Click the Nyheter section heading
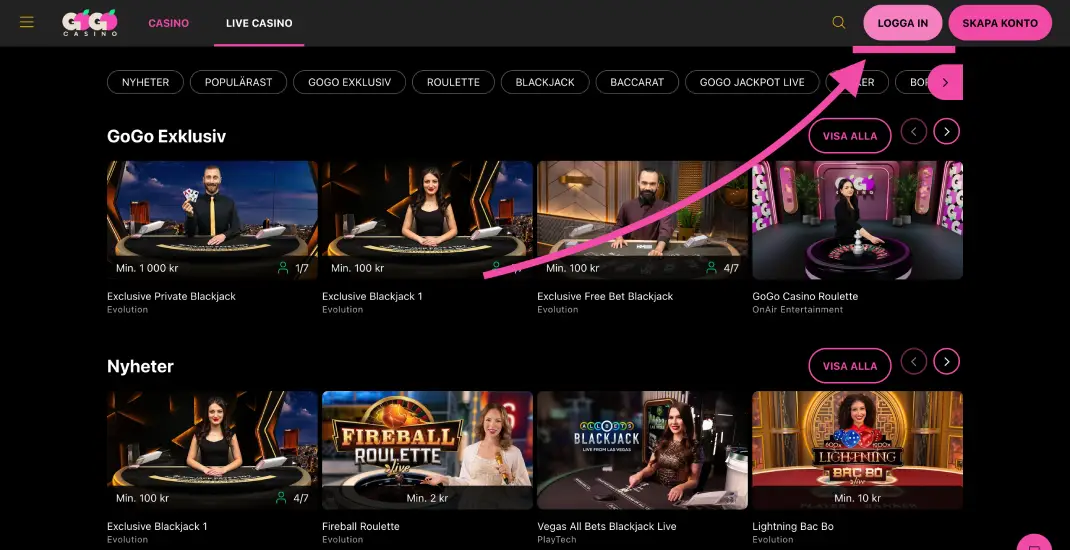 click(141, 366)
